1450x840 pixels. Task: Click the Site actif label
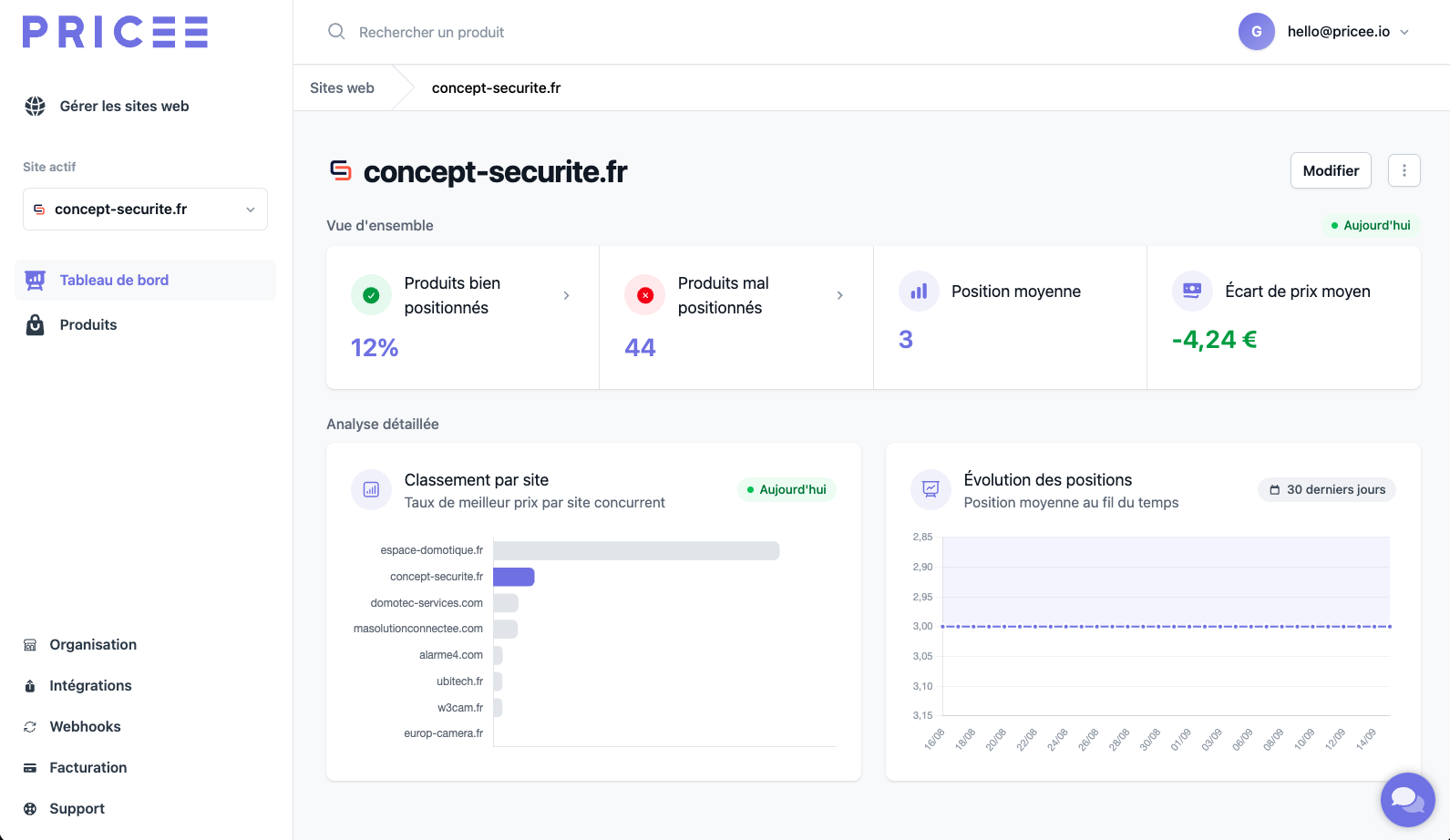[x=49, y=167]
